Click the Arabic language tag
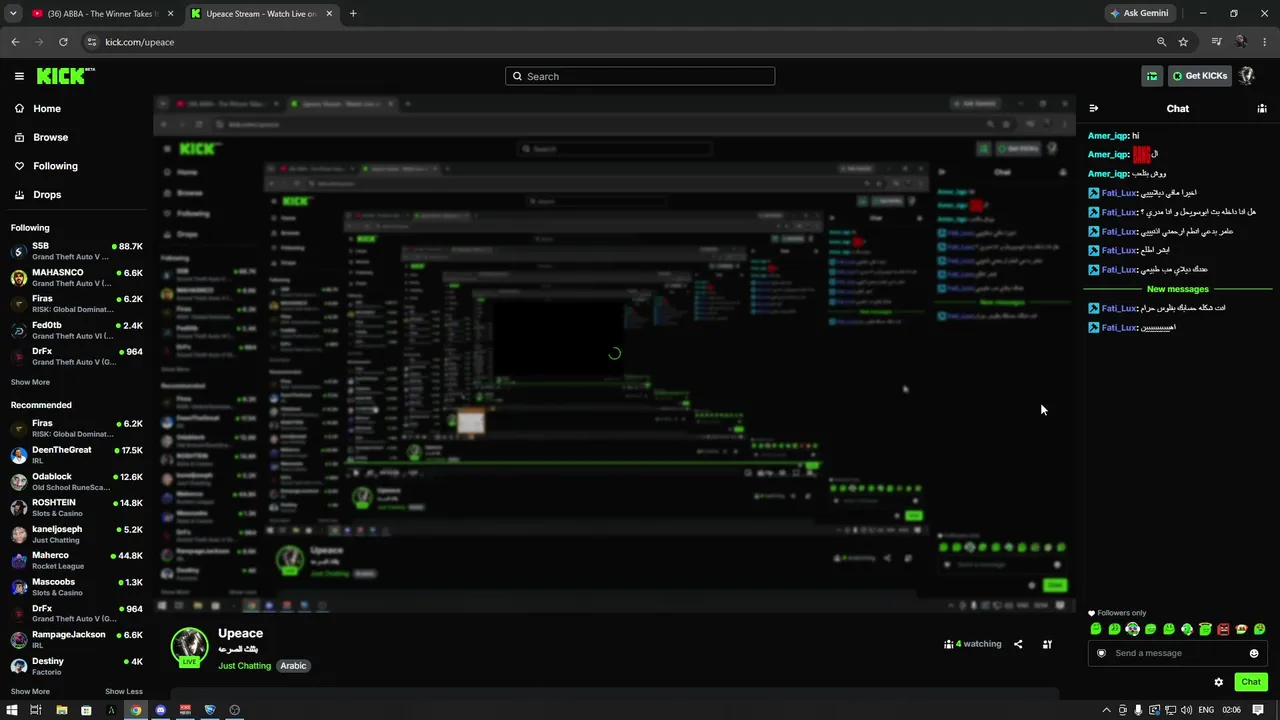 (x=293, y=666)
